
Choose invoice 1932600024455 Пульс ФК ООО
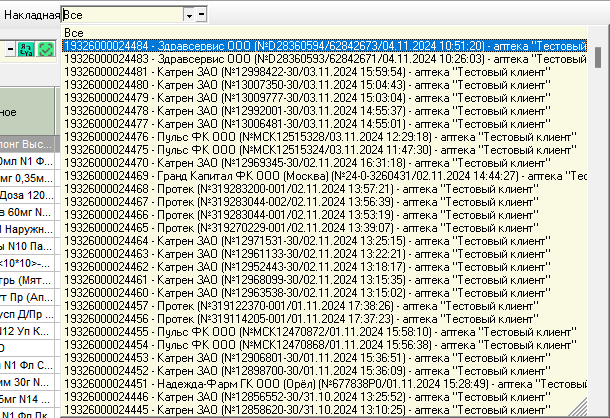(324, 332)
